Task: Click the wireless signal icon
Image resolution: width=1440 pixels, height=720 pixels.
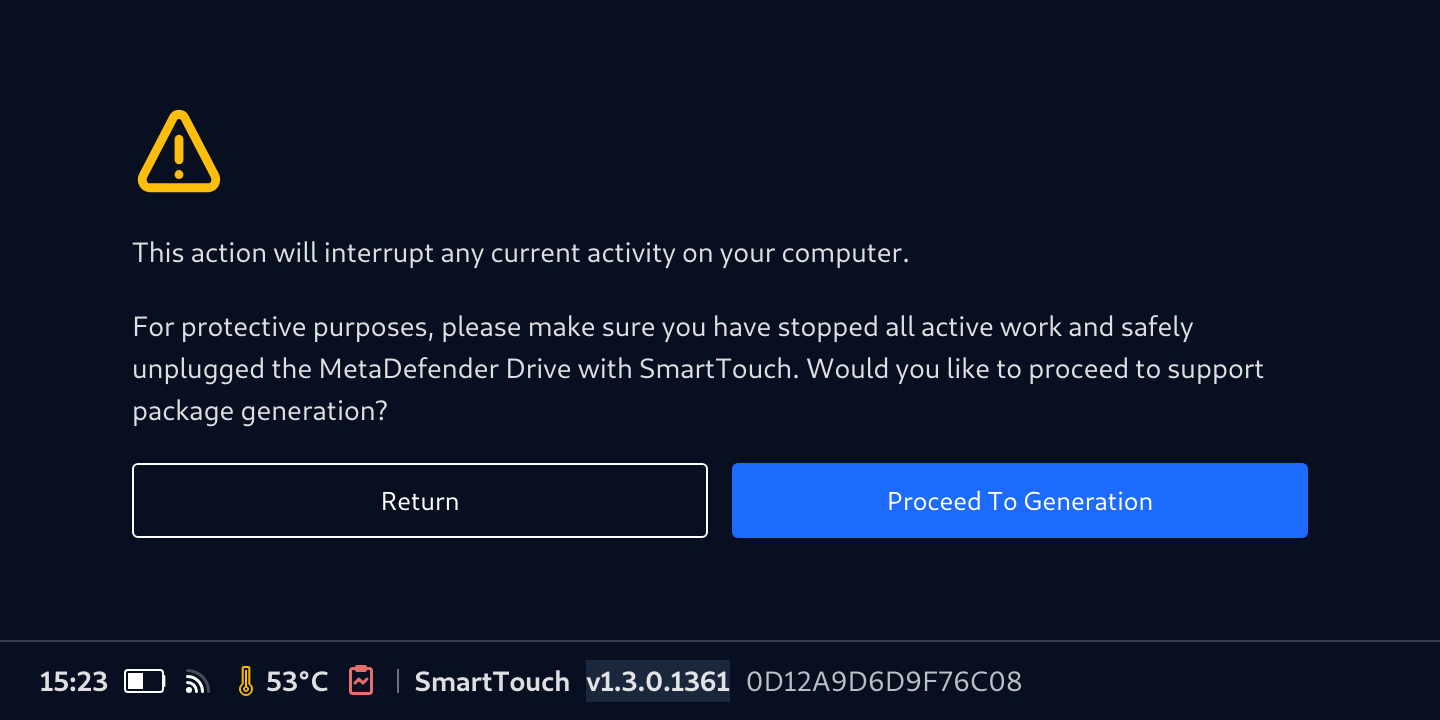Action: click(197, 683)
